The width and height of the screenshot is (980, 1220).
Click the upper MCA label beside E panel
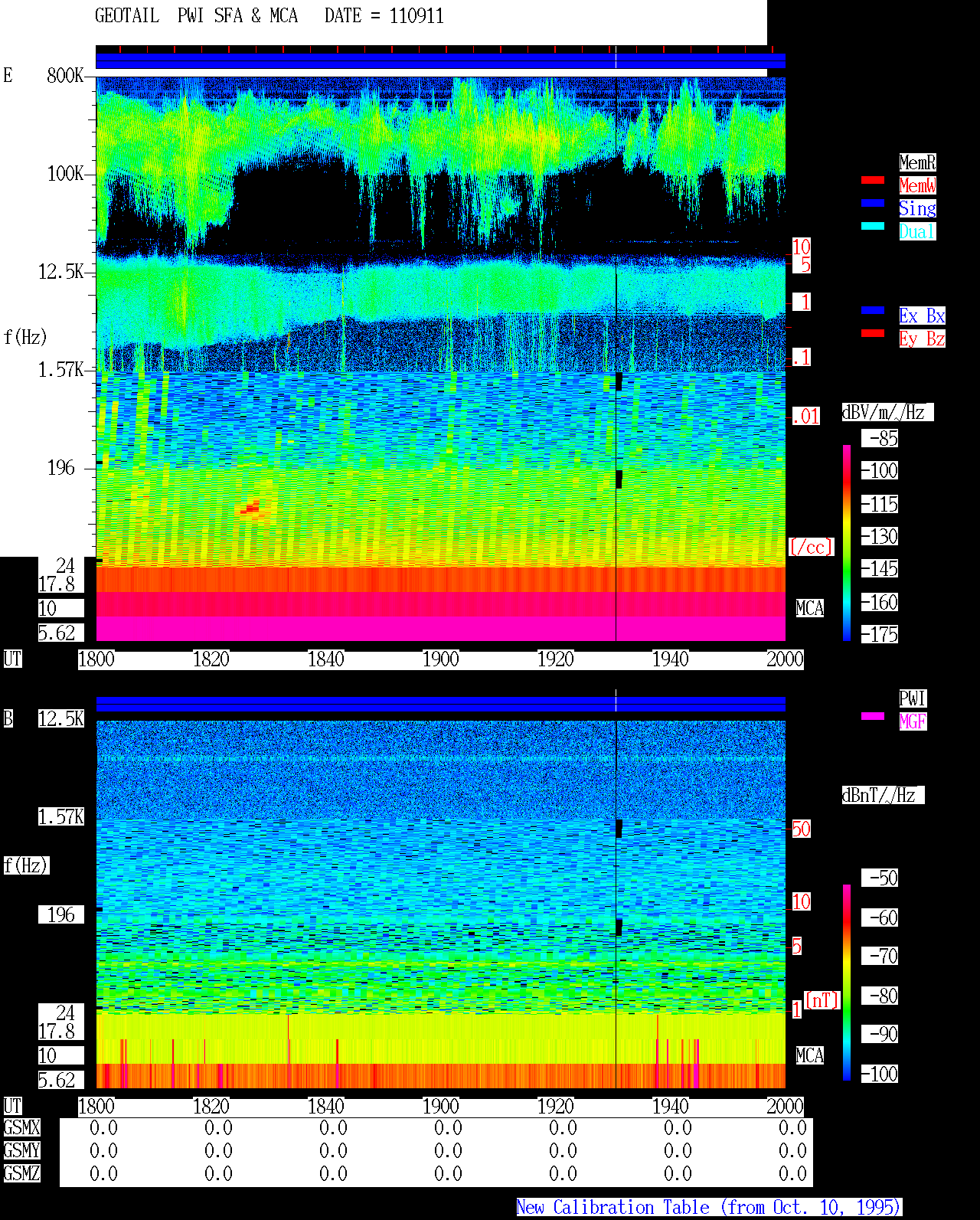(810, 609)
